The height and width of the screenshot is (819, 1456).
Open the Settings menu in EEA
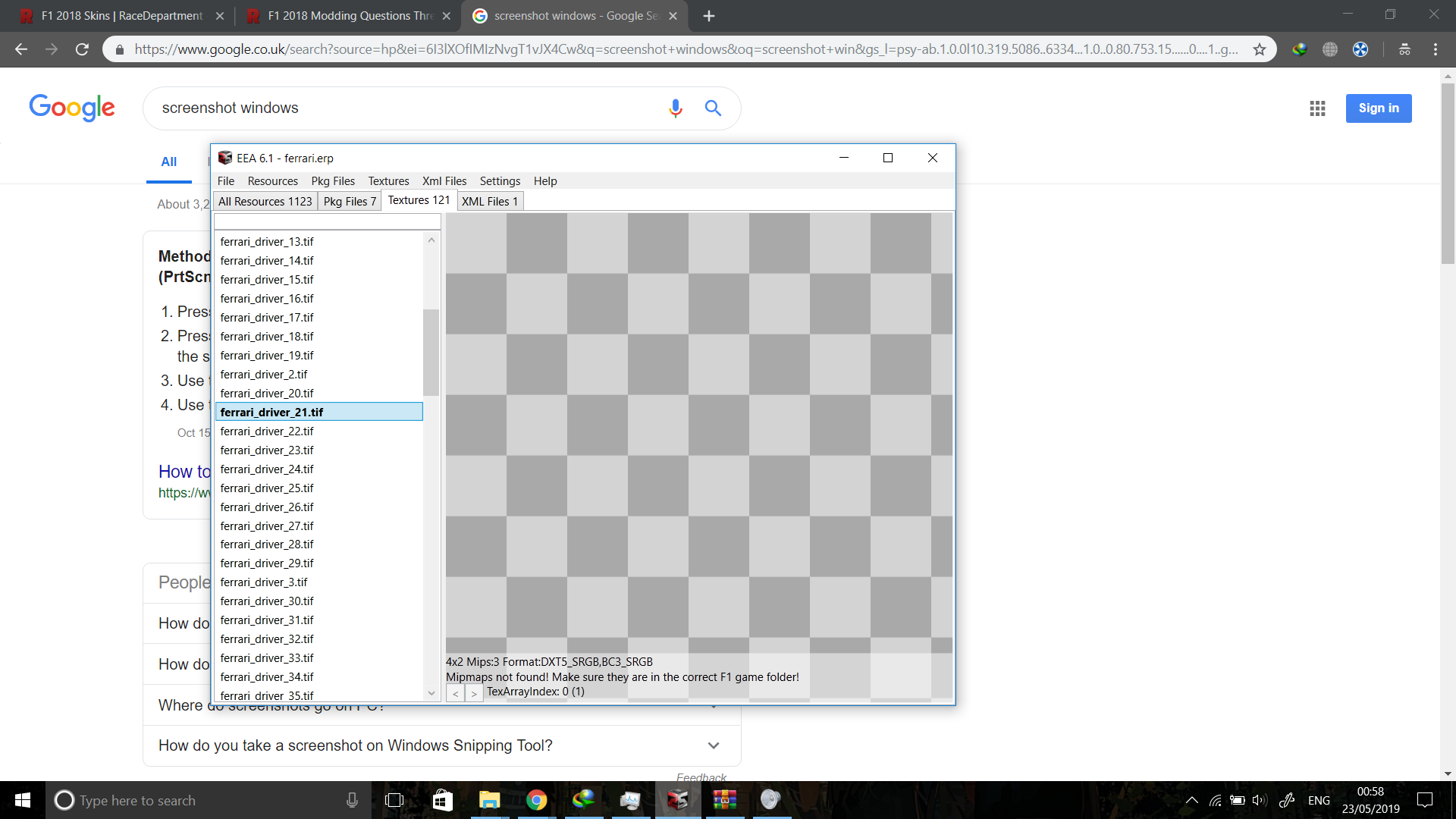click(500, 181)
